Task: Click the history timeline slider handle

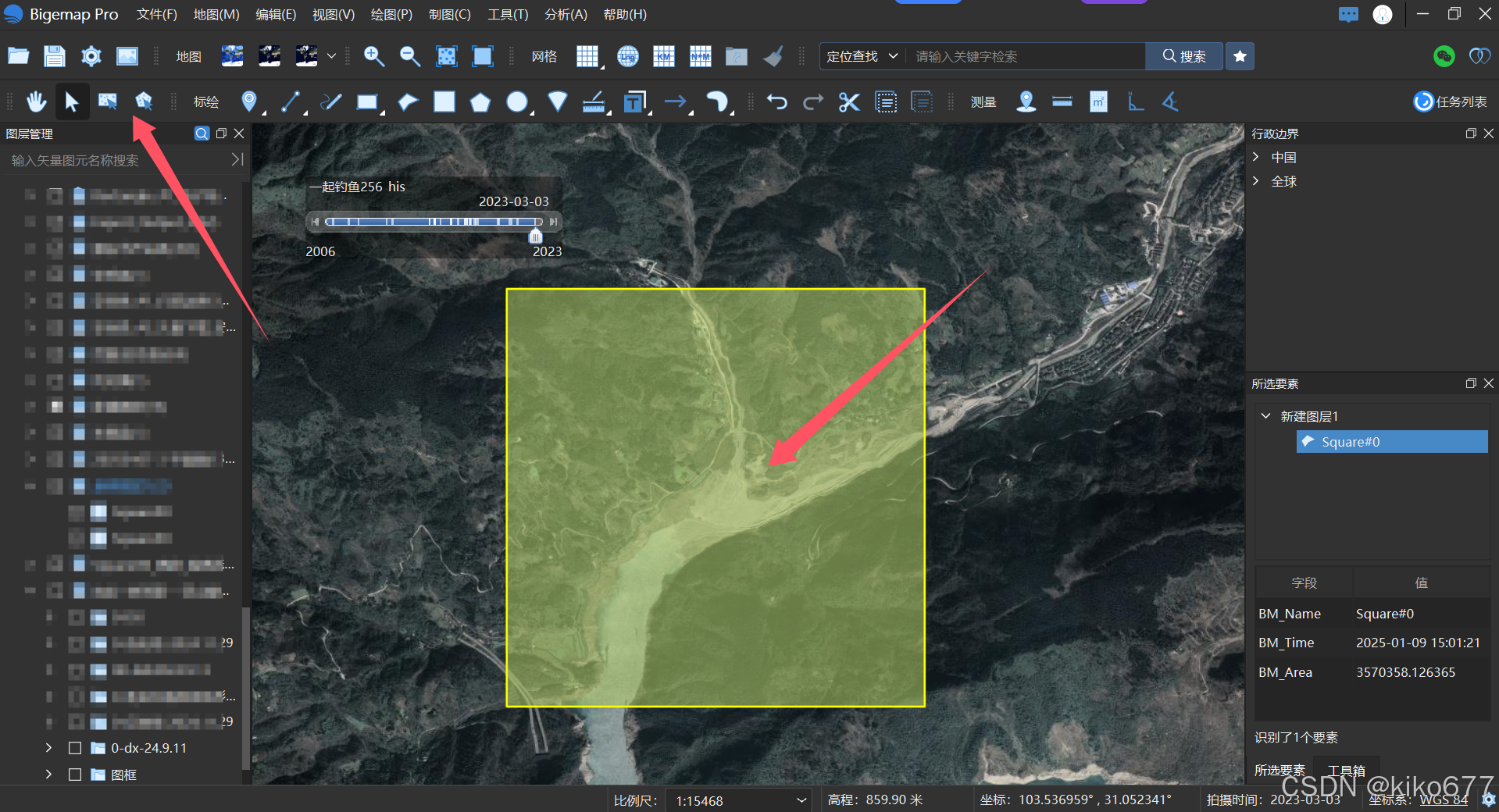Action: click(535, 236)
